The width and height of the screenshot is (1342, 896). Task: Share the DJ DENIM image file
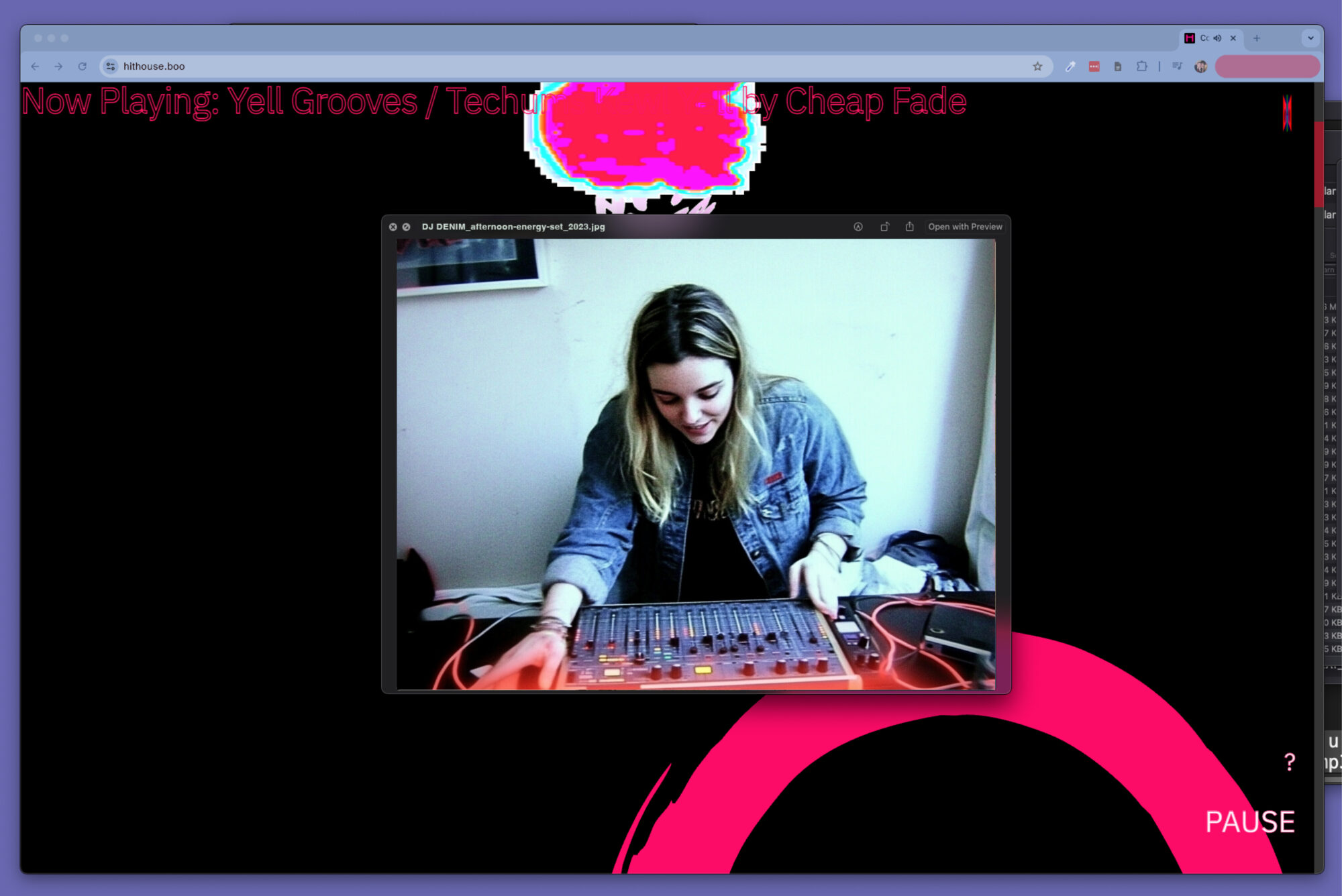click(x=909, y=227)
